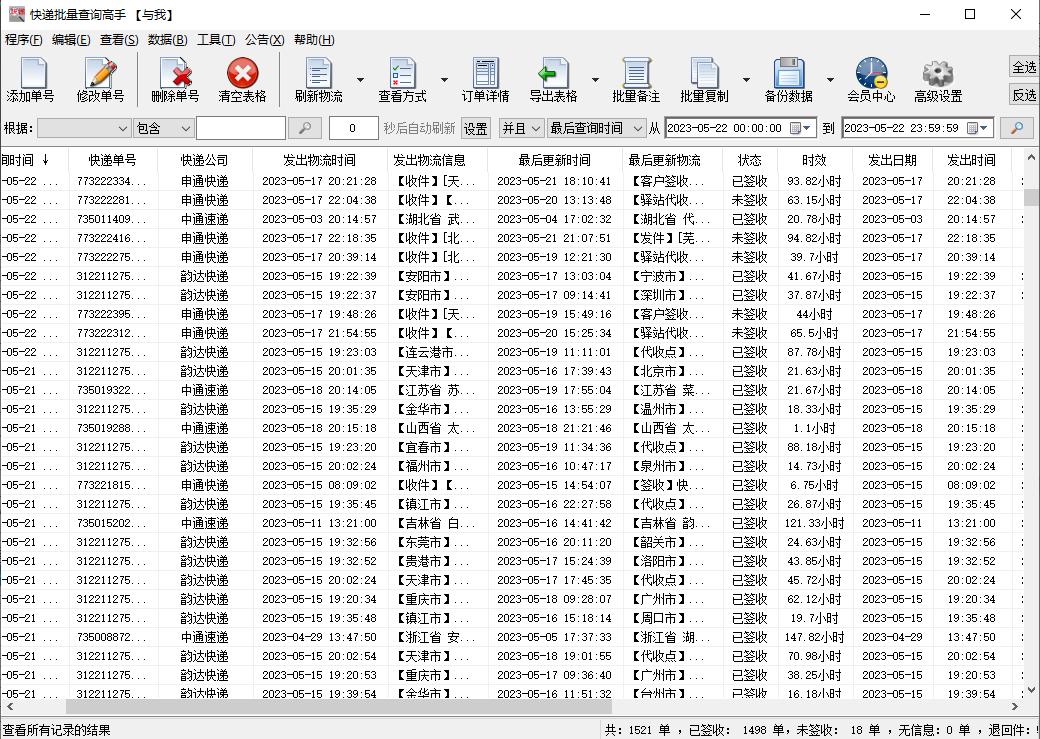Click the 清空表格 red cross icon
Image resolution: width=1040 pixels, height=739 pixels.
242,80
